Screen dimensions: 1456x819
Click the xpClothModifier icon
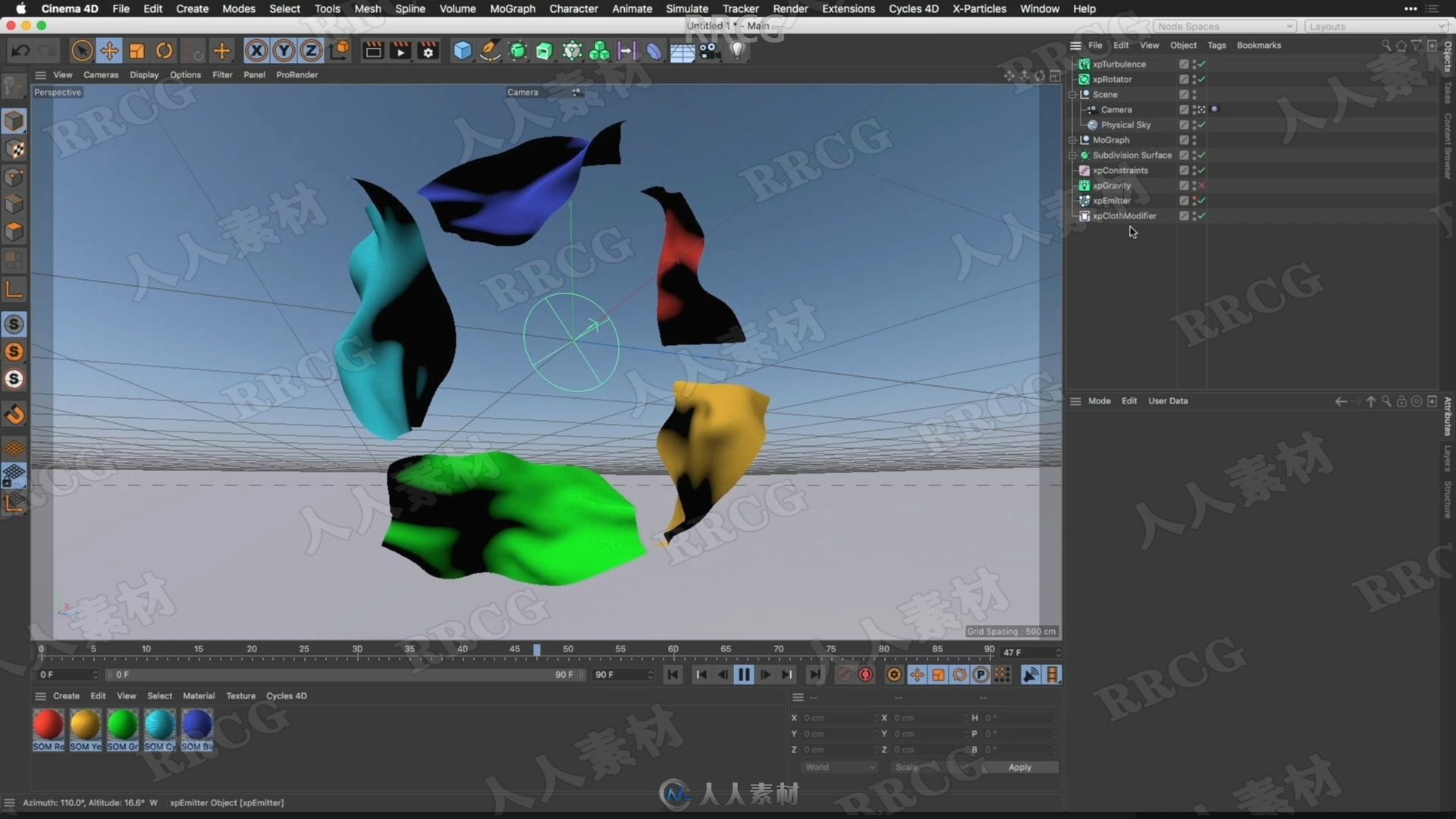coord(1084,216)
